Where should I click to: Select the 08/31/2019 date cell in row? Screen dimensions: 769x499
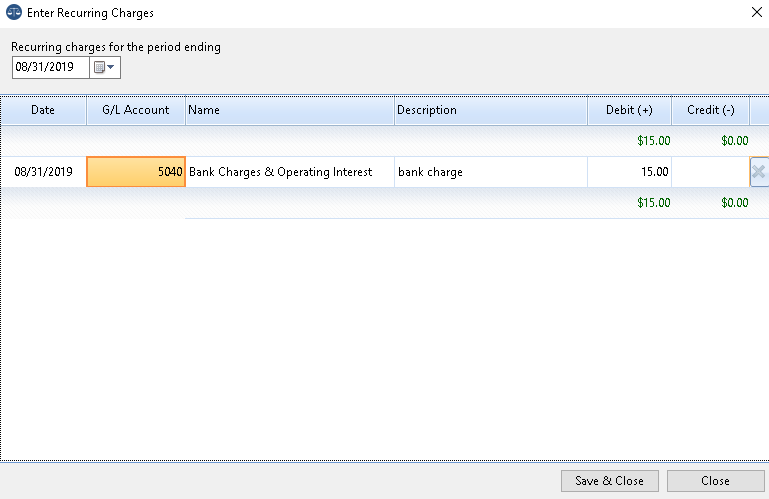[43, 172]
